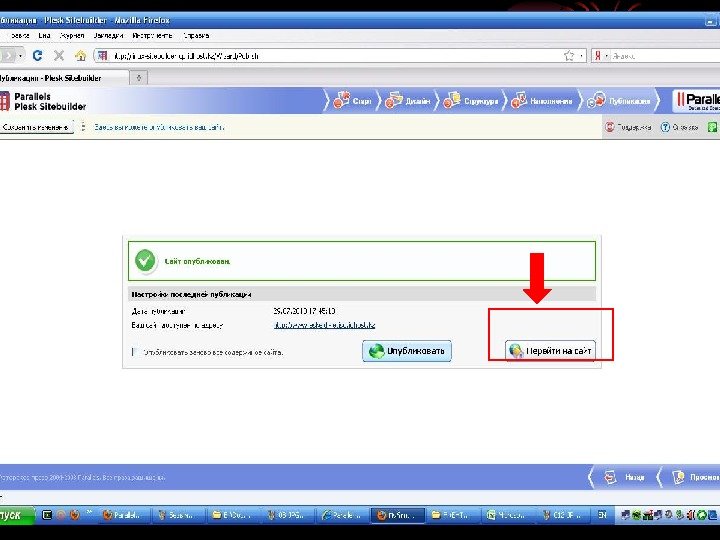
Task: Click the publication date value
Action: (304, 311)
